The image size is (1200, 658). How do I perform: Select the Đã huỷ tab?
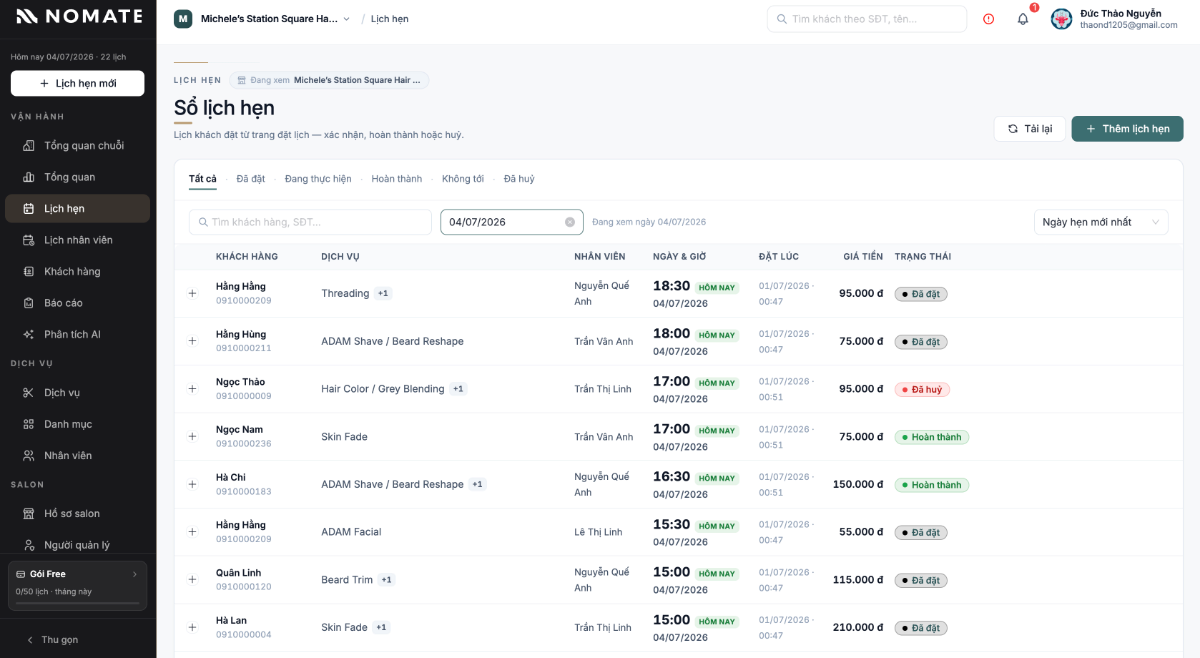coord(519,179)
